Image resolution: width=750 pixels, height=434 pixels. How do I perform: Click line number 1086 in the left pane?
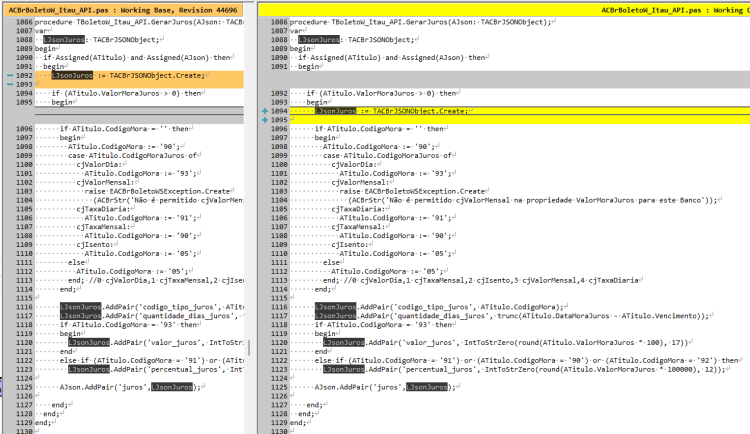click(x=24, y=22)
